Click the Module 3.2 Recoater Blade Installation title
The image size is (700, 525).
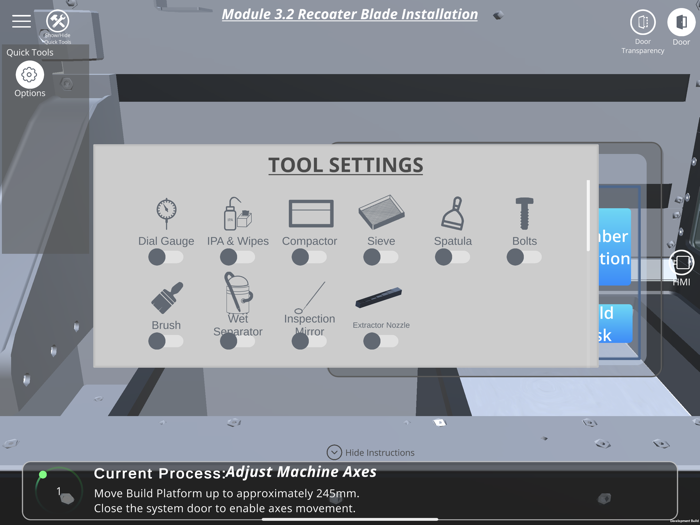coord(349,14)
